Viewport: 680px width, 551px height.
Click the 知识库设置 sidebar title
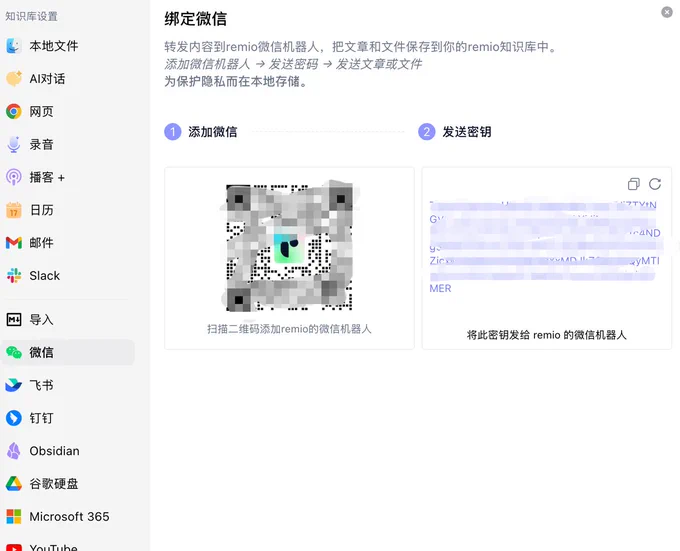(x=31, y=16)
